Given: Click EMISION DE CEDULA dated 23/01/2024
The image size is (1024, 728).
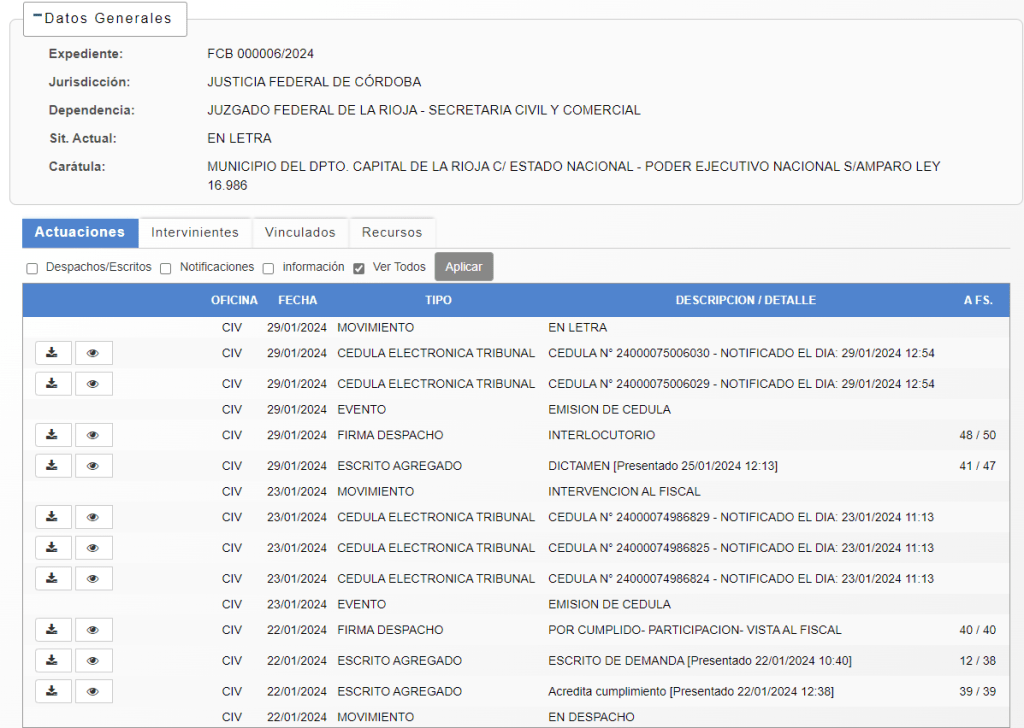Looking at the screenshot, I should click(609, 605).
